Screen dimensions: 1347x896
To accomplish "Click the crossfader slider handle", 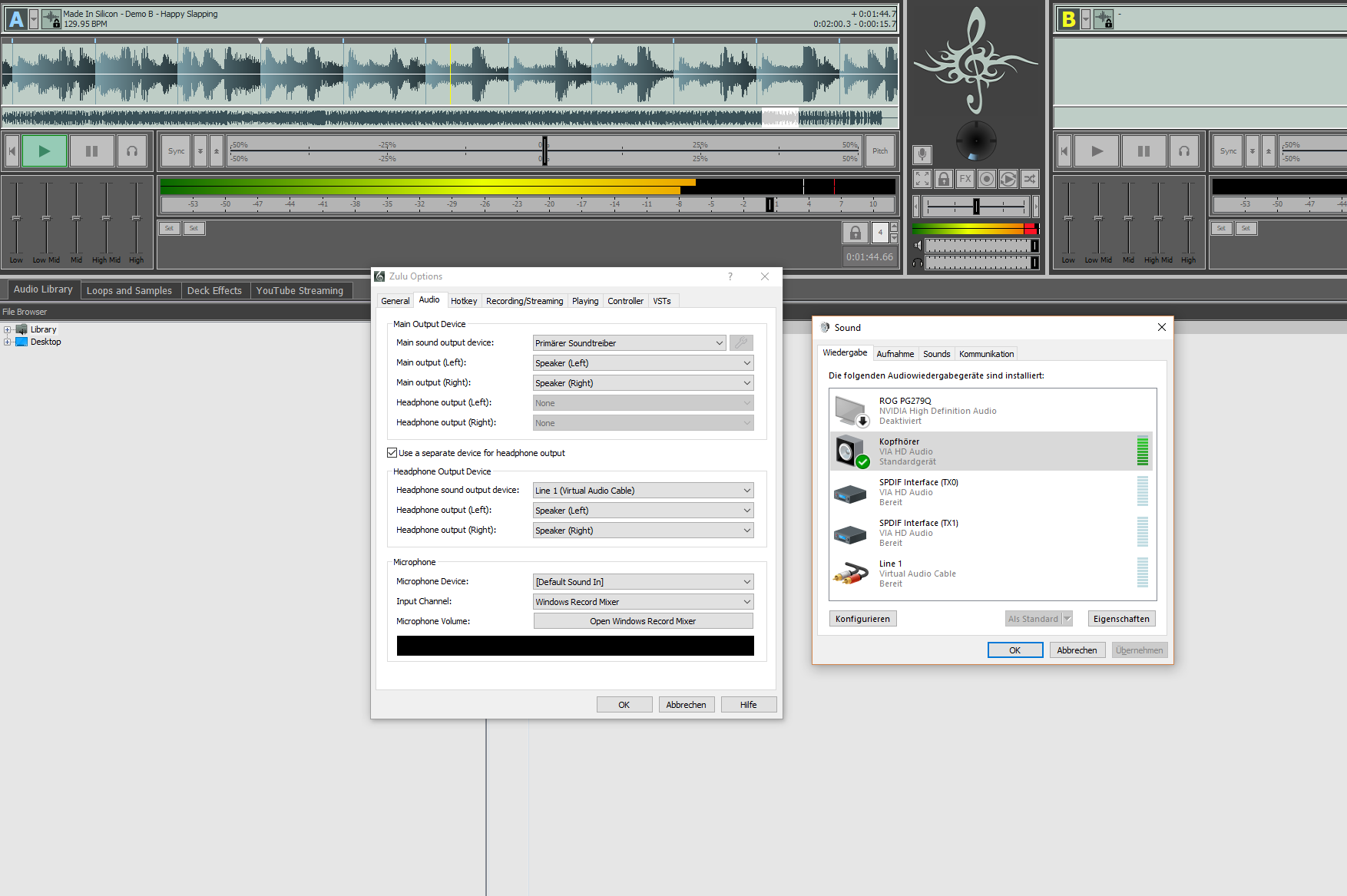I will pos(976,206).
